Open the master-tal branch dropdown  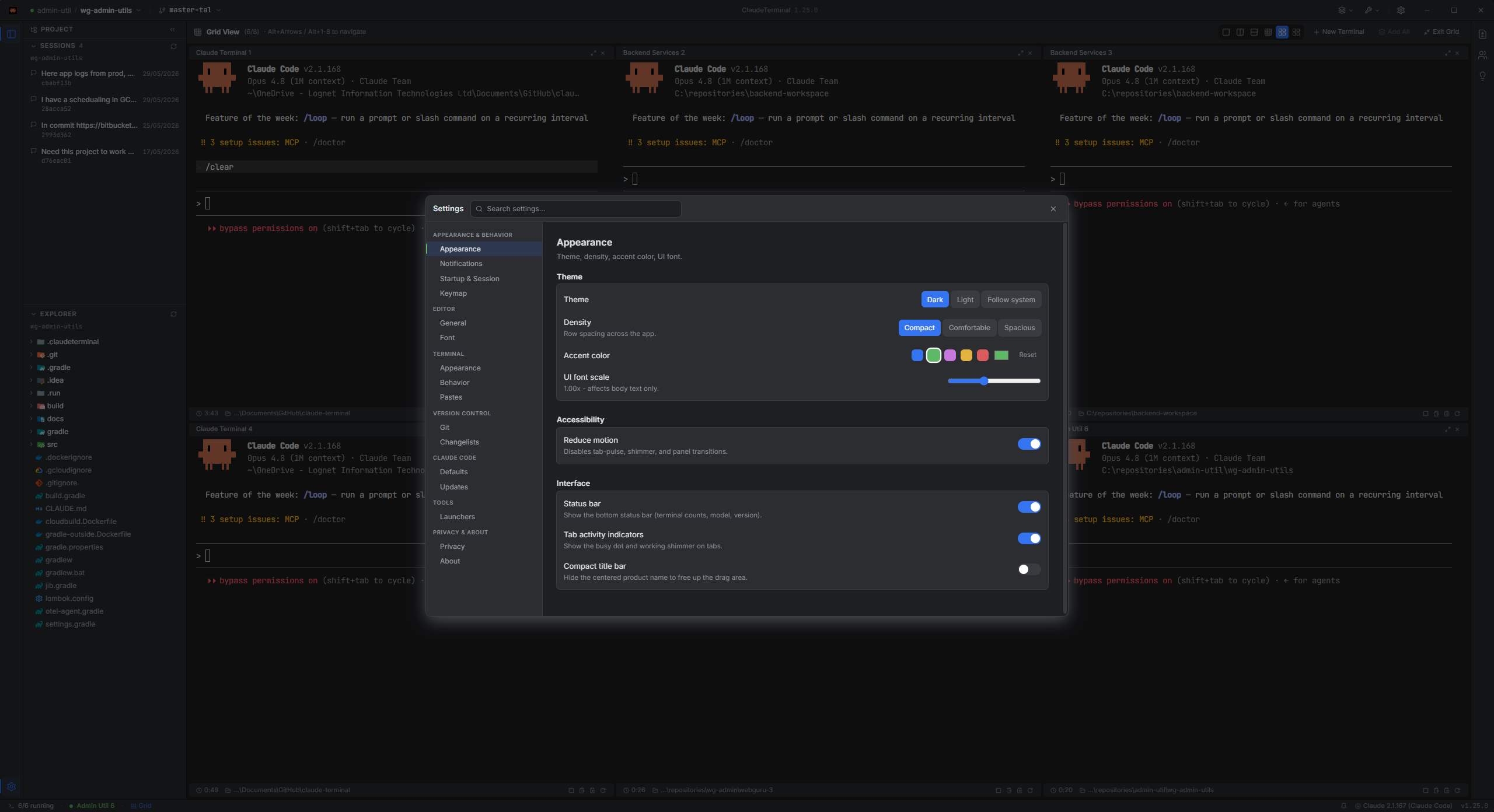[x=190, y=10]
